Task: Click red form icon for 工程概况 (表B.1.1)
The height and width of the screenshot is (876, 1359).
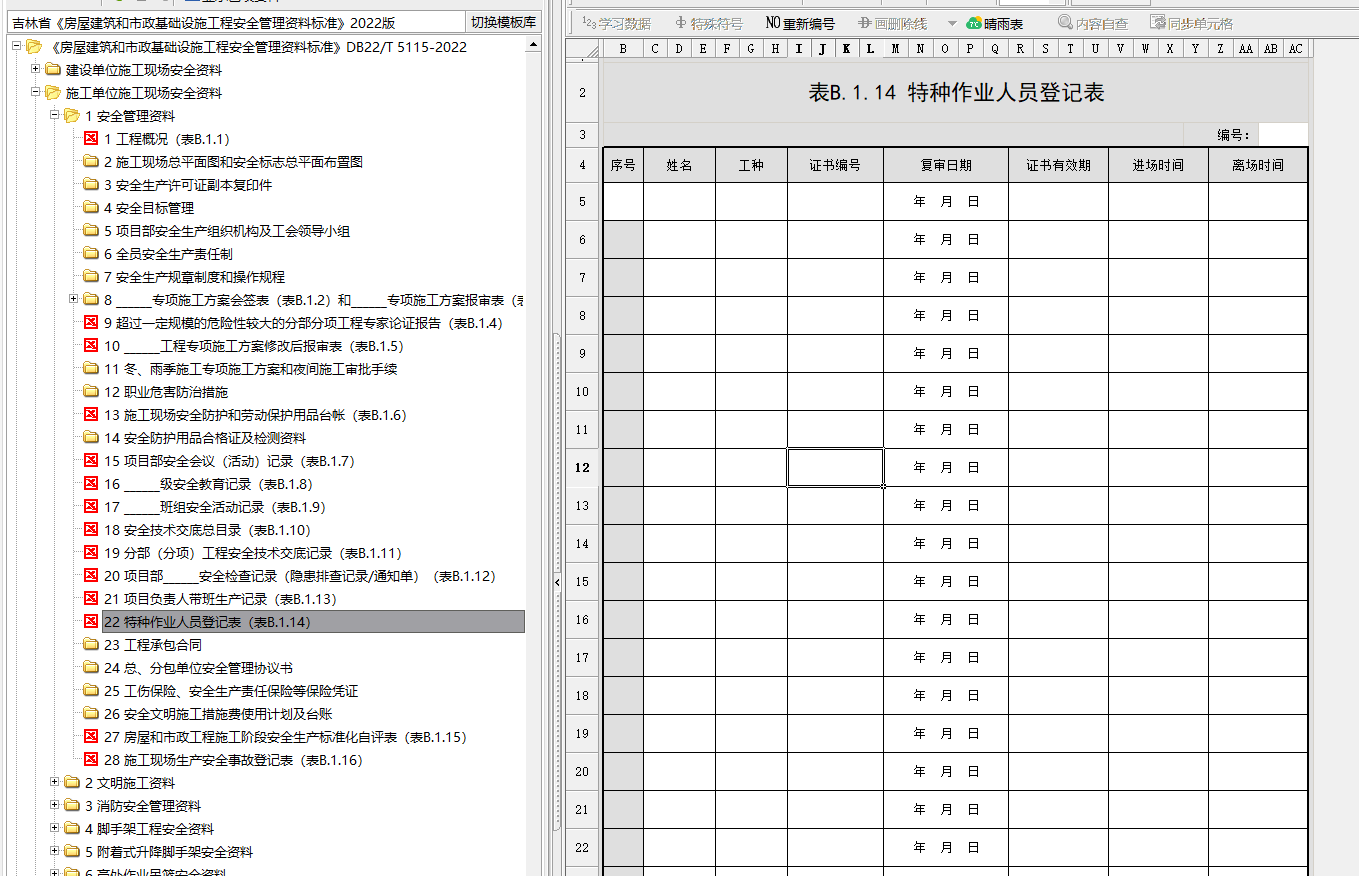Action: [x=91, y=139]
